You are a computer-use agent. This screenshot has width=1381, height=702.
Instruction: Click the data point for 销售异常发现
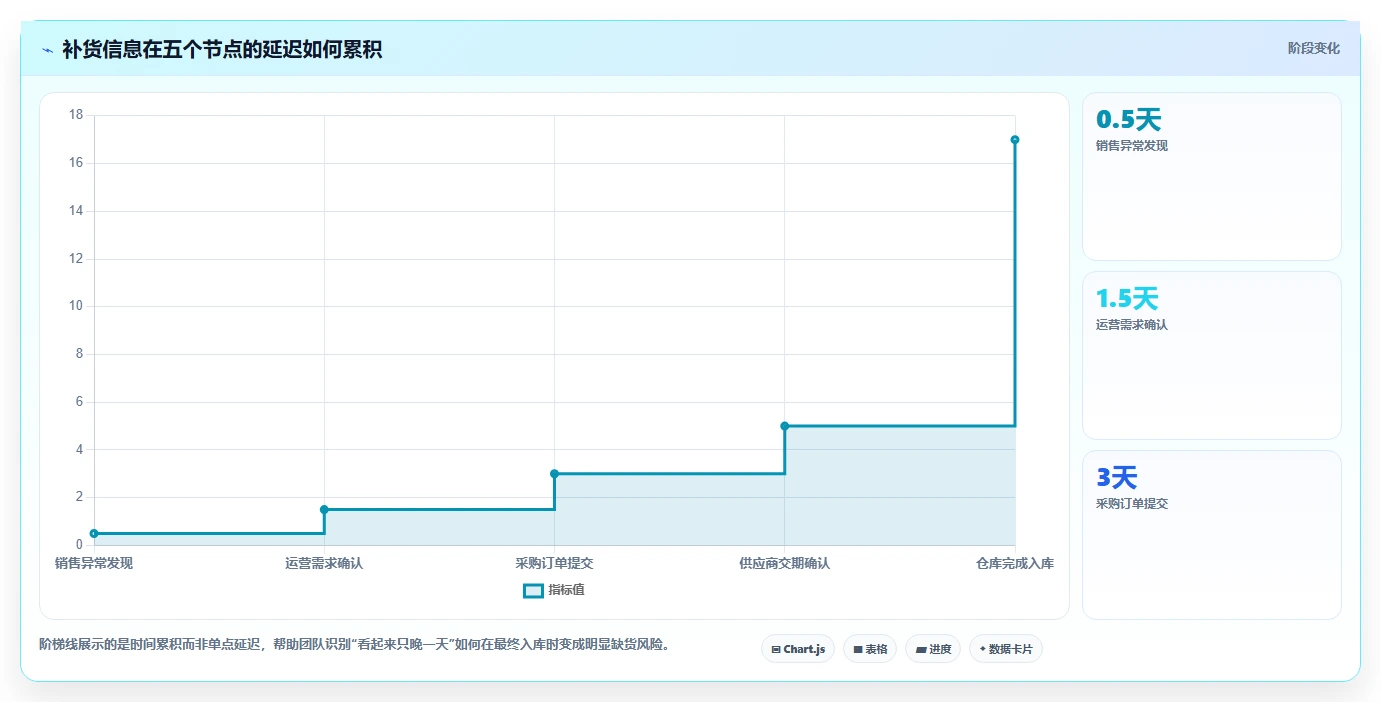[94, 533]
